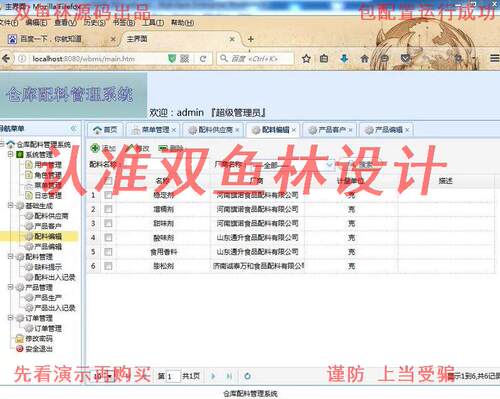Check the box for row 4 酸味剂
This screenshot has height=399, width=500.
click(108, 237)
